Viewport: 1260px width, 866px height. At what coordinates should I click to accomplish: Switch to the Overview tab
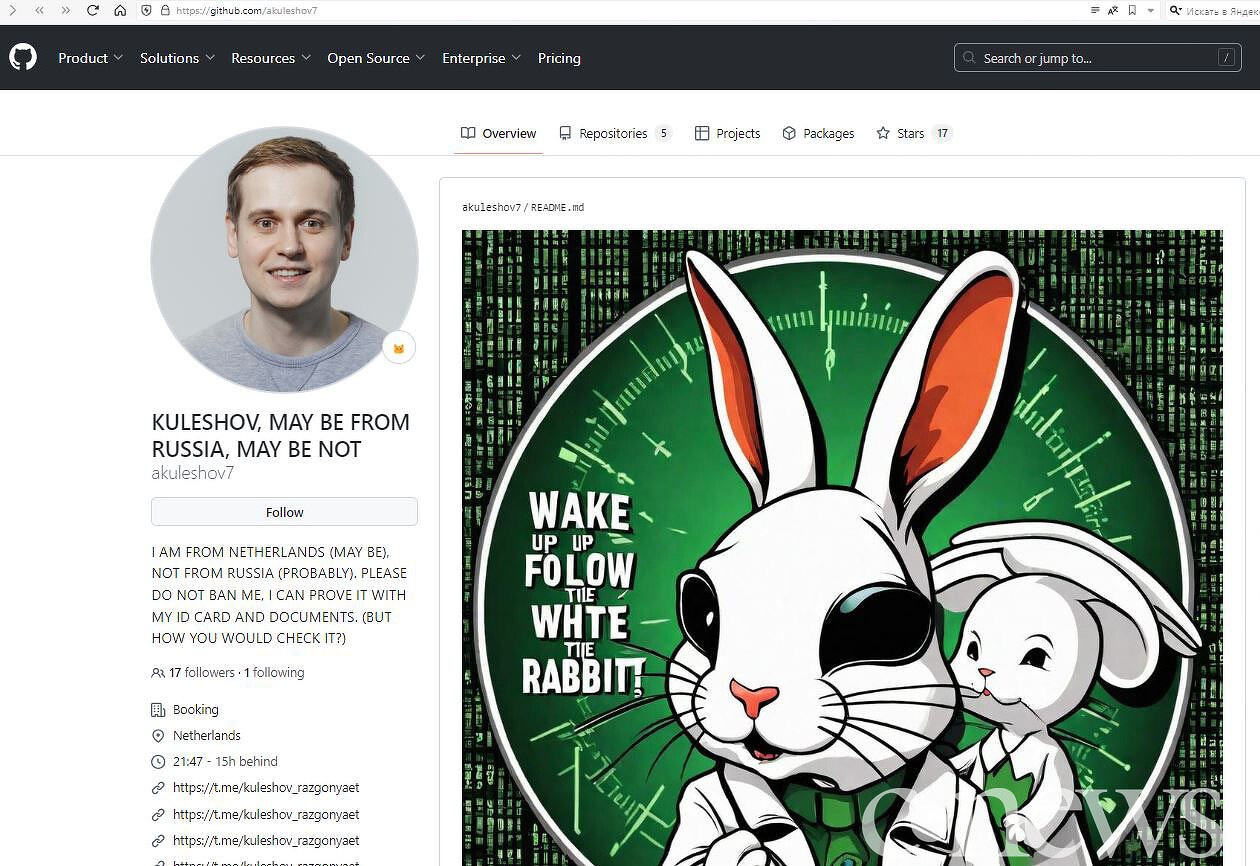point(499,133)
